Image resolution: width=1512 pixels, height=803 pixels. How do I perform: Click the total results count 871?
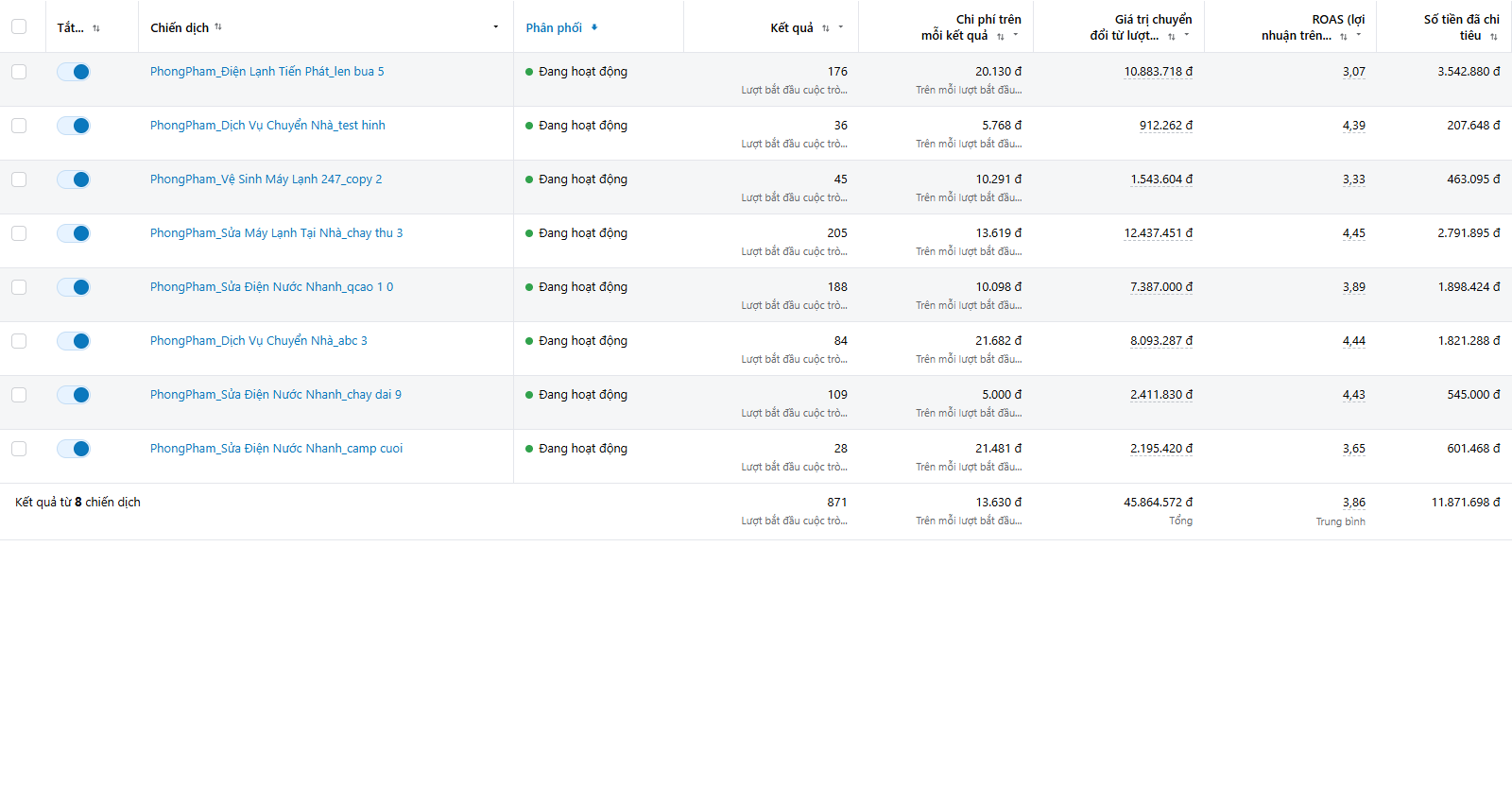point(837,503)
